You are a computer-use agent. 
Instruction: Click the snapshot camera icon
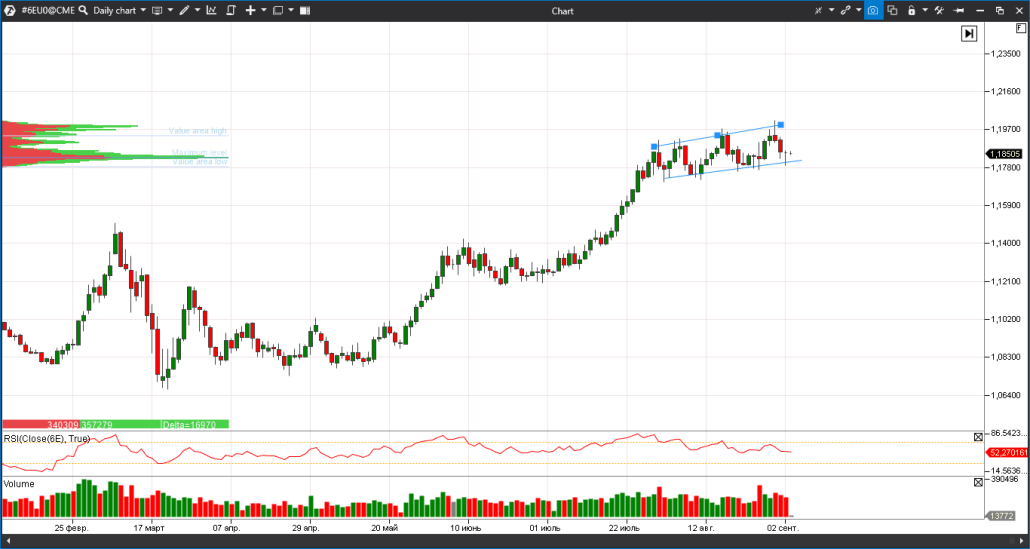click(873, 11)
